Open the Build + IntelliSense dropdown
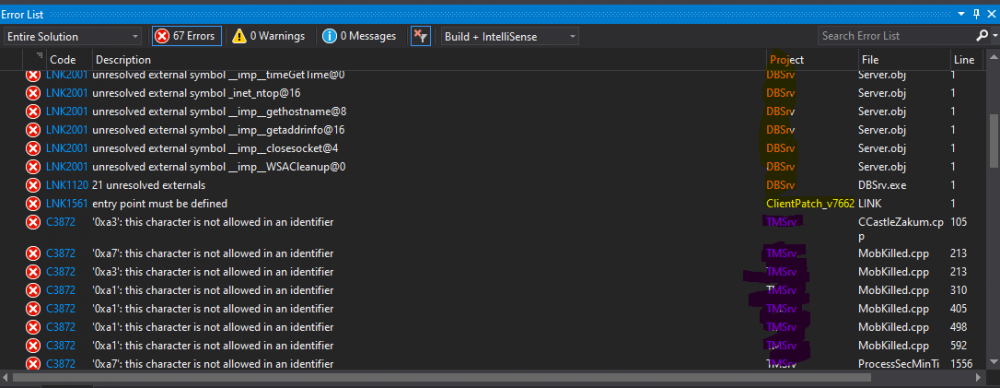Image resolution: width=1000 pixels, height=388 pixels. pos(510,36)
